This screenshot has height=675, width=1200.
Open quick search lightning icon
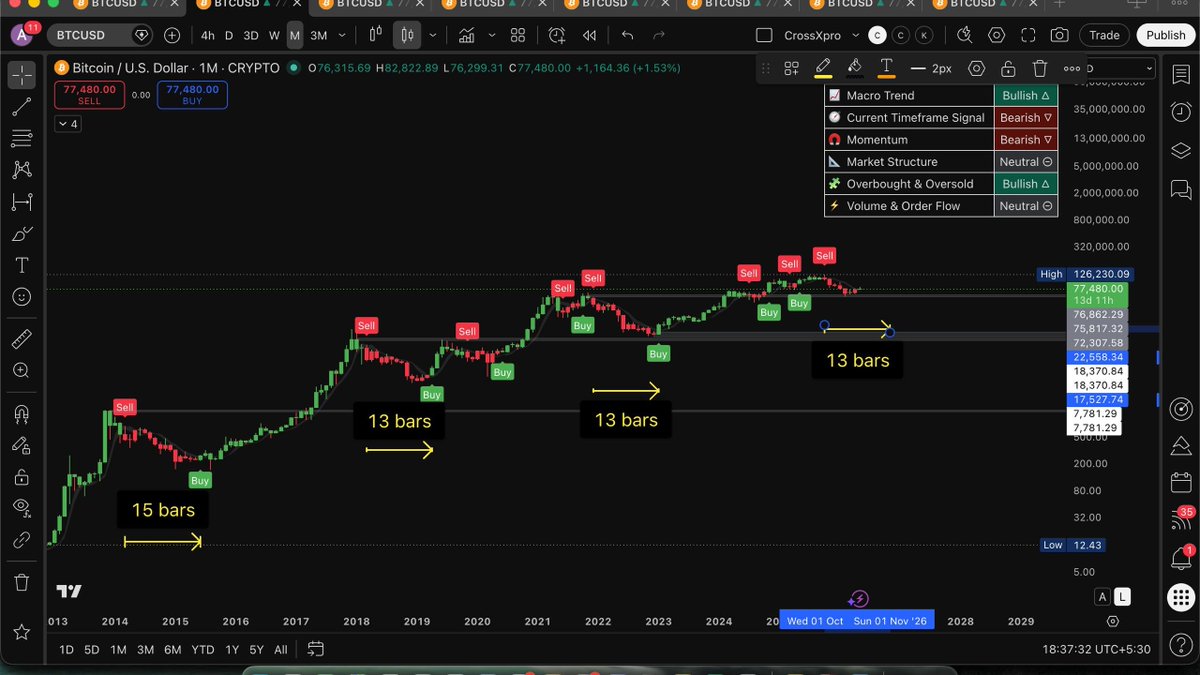(964, 35)
